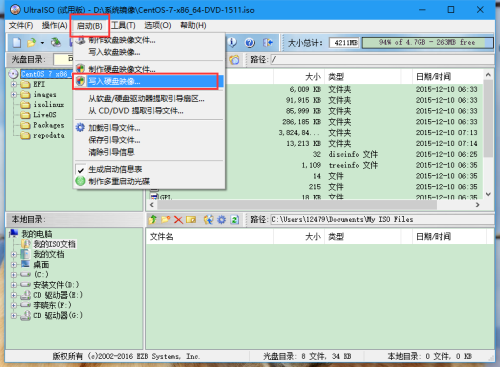Sort the local list by its 大小 column
The width and height of the screenshot is (500, 367).
coord(299,237)
